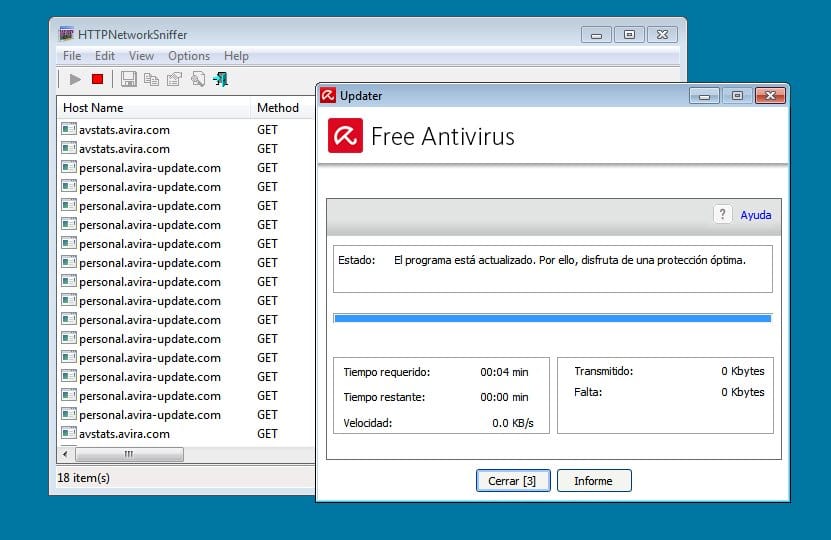Close the HTTPNetworkSniffer window
Image resolution: width=831 pixels, height=540 pixels.
point(662,35)
